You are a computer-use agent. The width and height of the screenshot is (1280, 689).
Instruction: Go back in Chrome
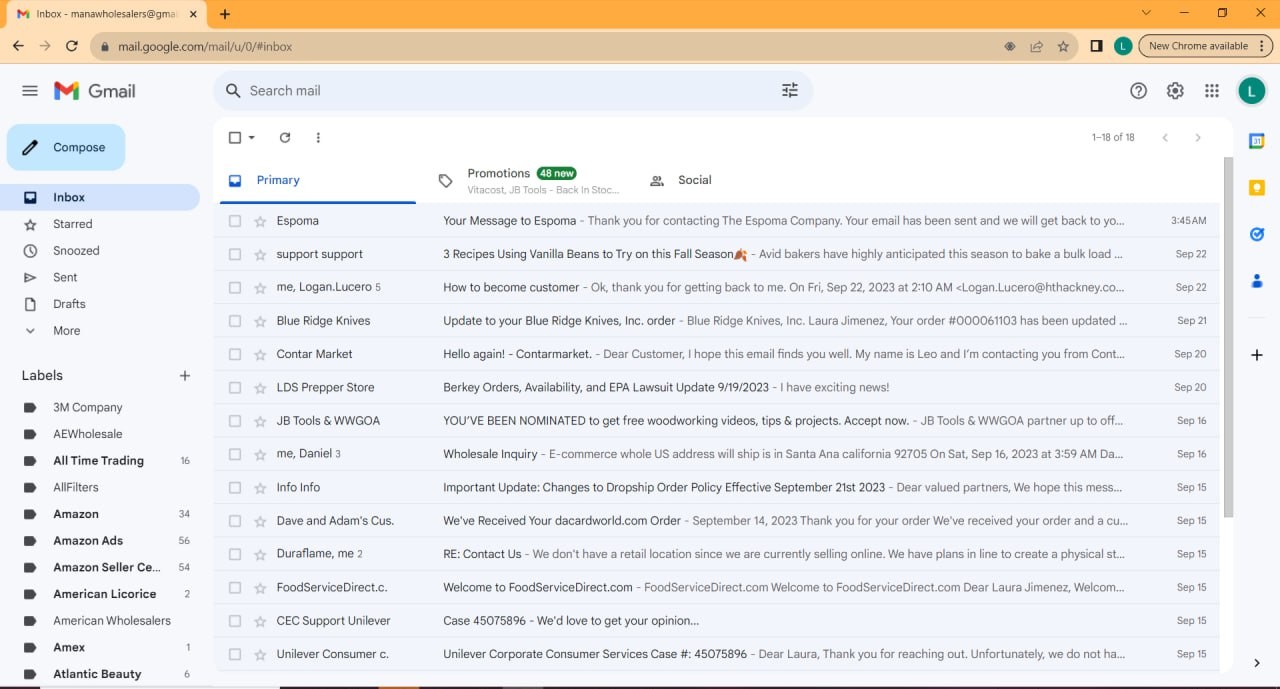tap(18, 46)
